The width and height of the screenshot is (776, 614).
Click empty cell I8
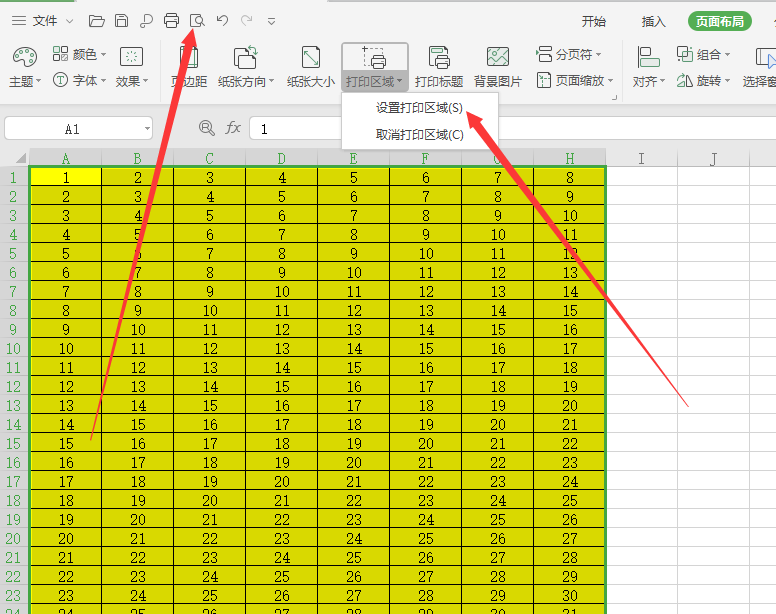[x=641, y=310]
